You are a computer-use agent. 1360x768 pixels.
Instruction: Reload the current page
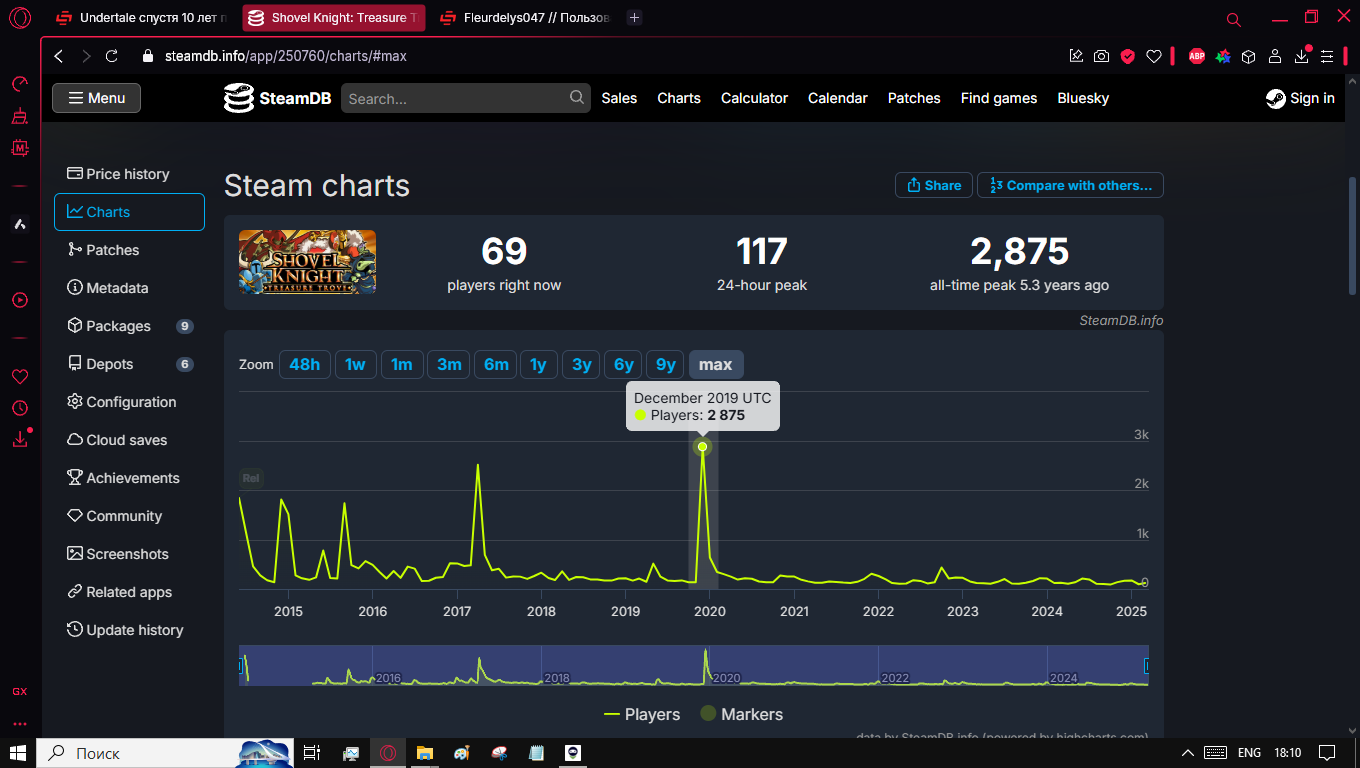pos(112,56)
